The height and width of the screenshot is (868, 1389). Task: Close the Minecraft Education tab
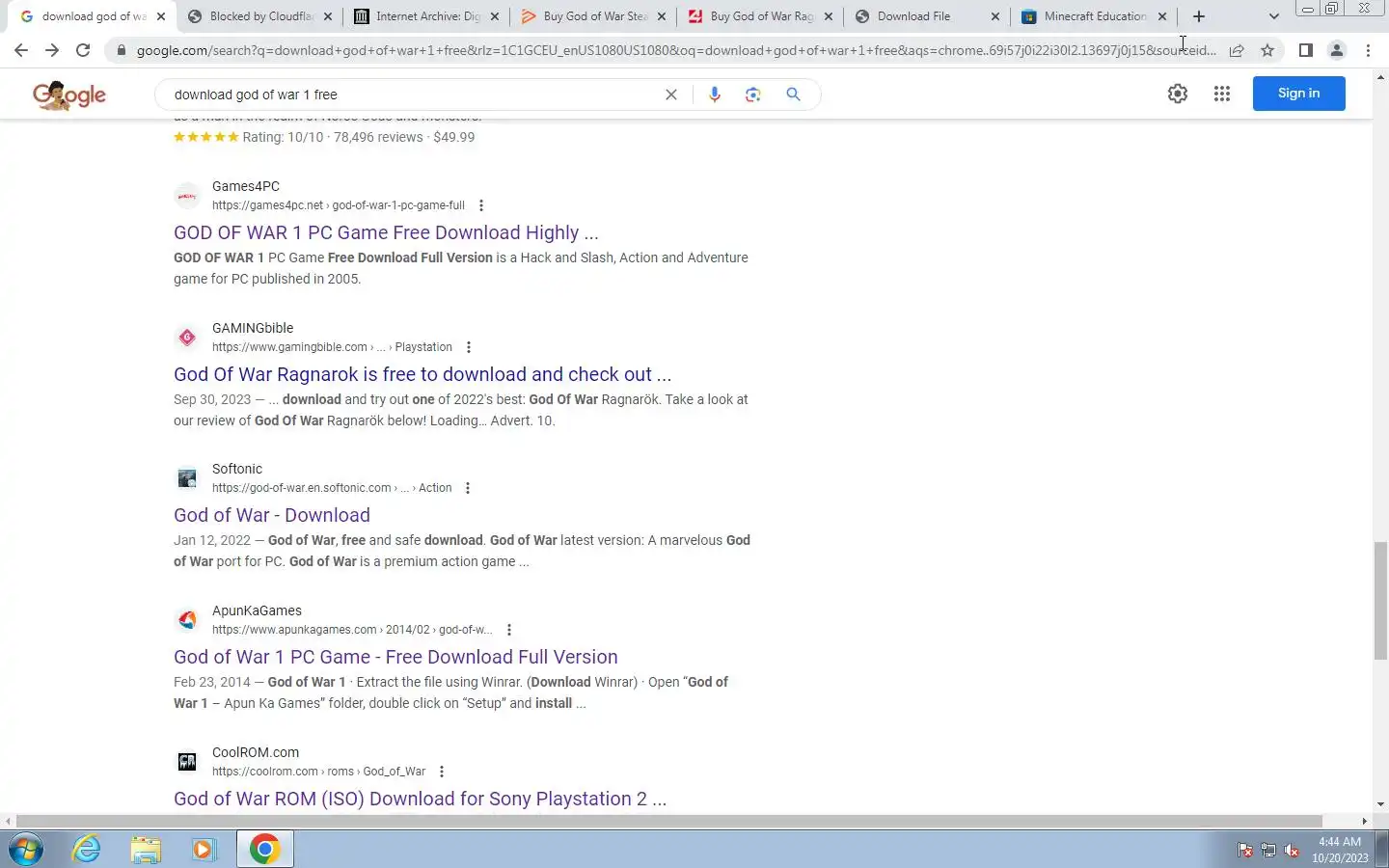[x=1162, y=16]
